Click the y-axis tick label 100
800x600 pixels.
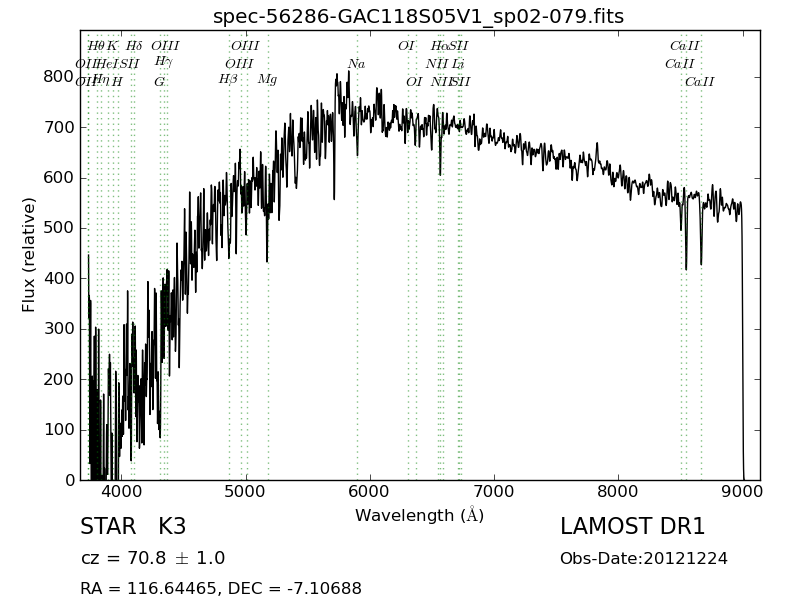tap(59, 430)
